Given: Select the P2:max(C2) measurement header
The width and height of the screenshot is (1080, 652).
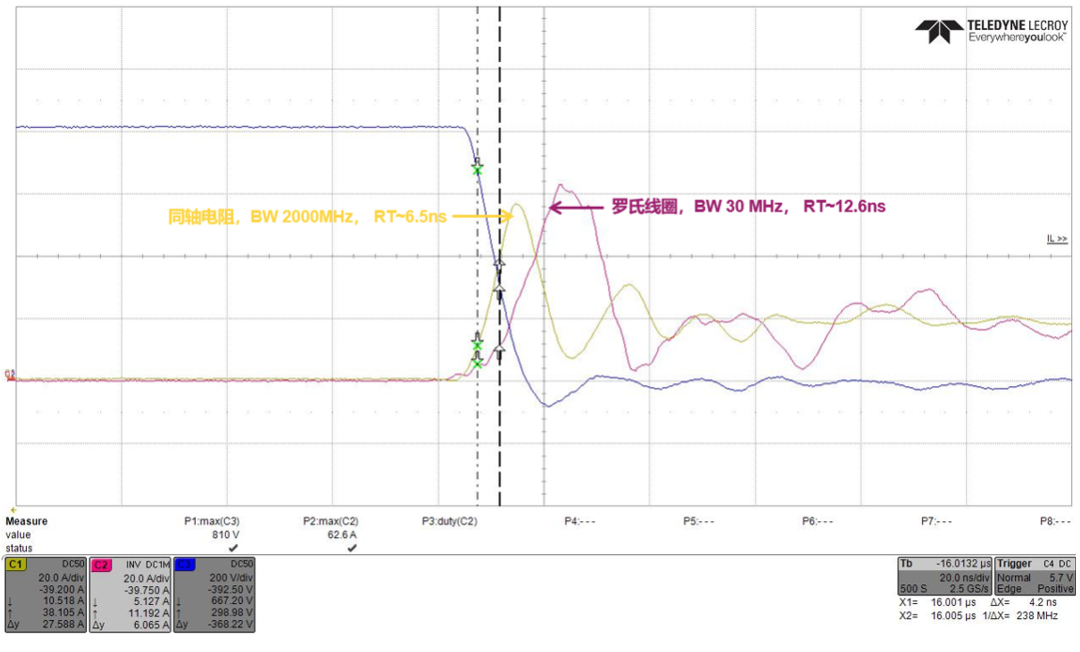Looking at the screenshot, I should tap(331, 521).
